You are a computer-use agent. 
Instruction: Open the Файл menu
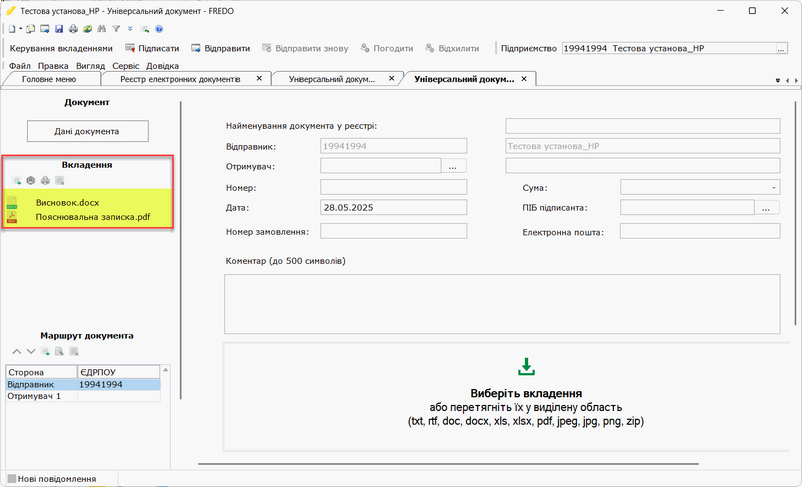[19, 66]
